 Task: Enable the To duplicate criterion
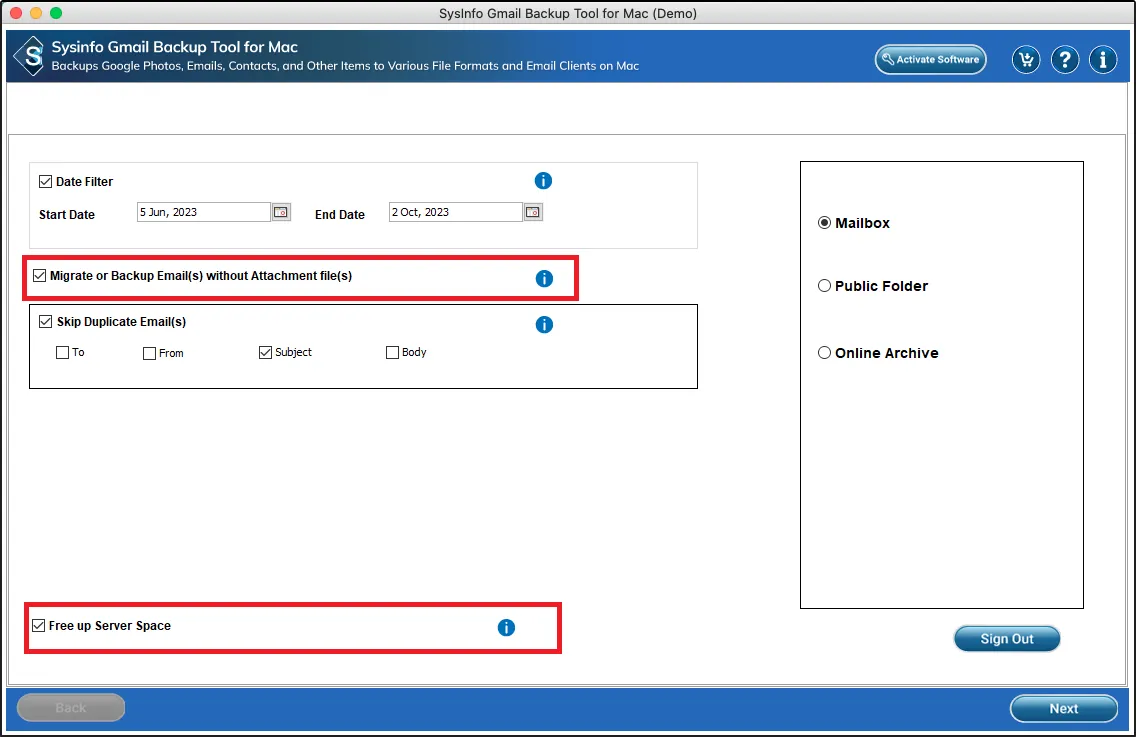62,352
